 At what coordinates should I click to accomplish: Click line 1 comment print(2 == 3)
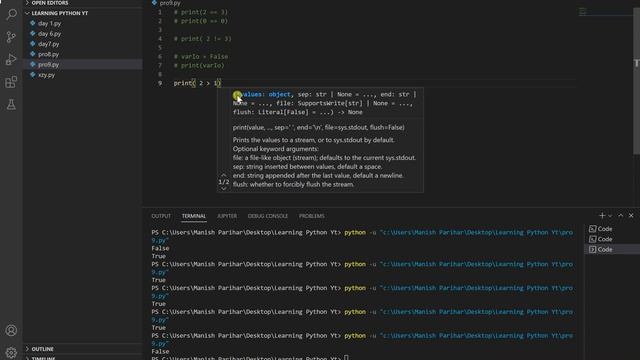click(x=201, y=12)
